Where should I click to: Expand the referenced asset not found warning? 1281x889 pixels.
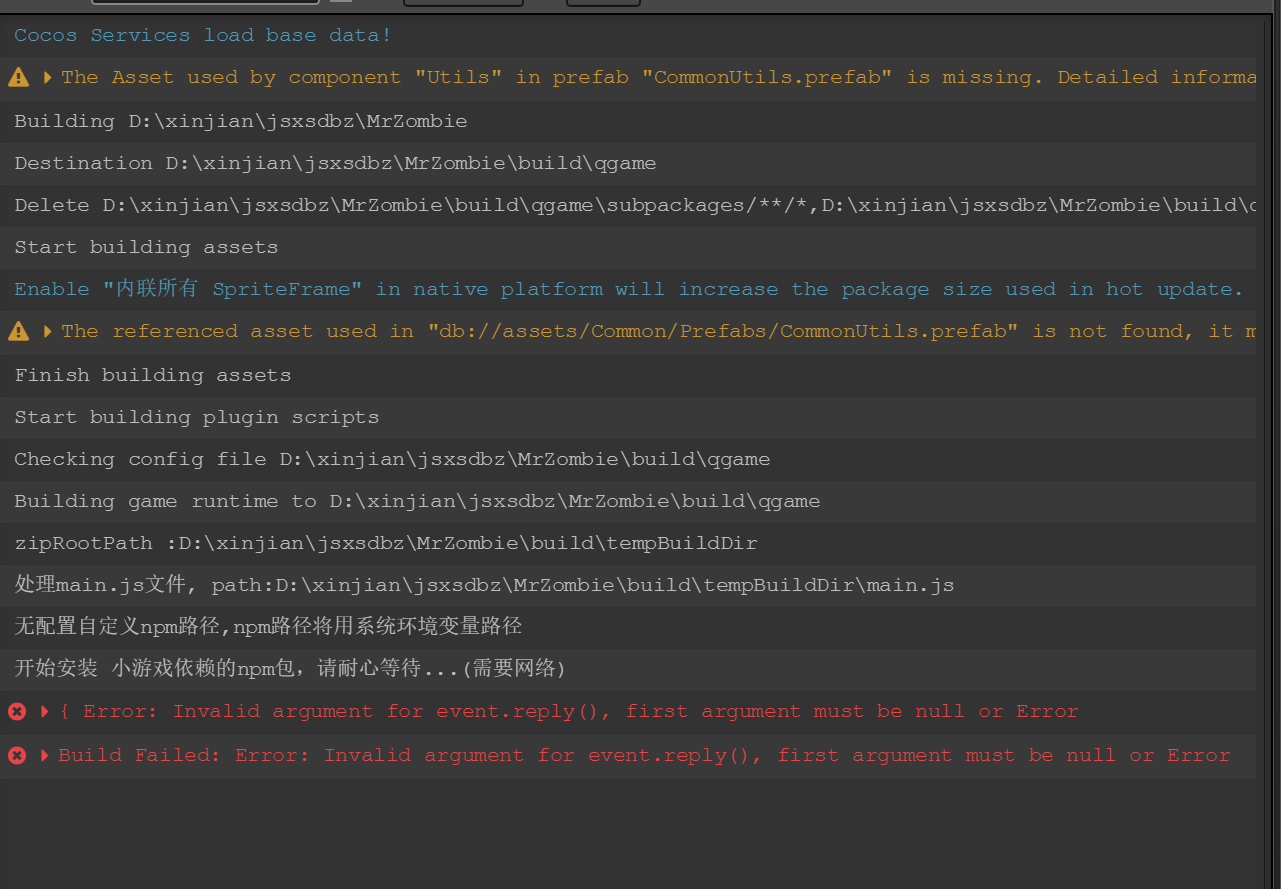pyautogui.click(x=47, y=331)
